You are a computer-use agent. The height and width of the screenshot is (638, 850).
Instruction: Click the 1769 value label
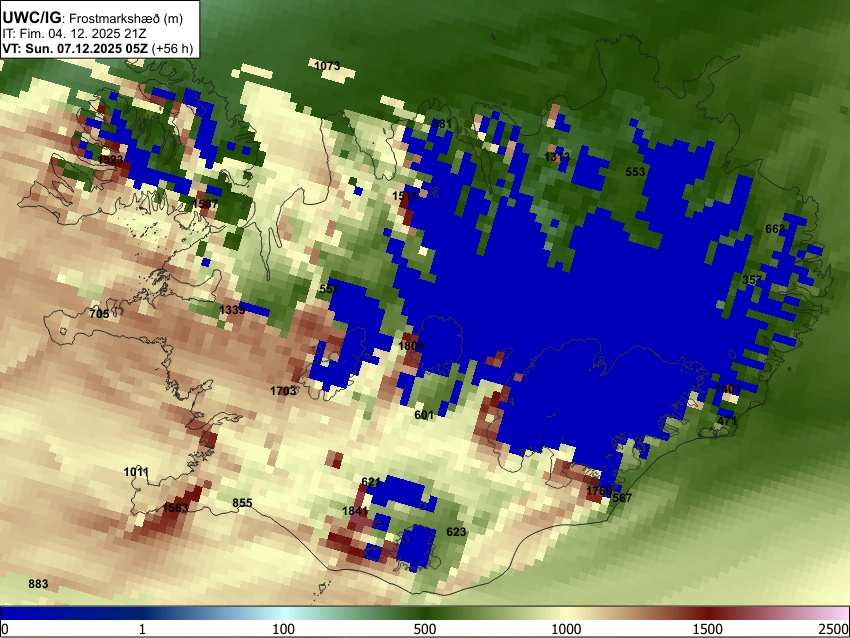(599, 492)
